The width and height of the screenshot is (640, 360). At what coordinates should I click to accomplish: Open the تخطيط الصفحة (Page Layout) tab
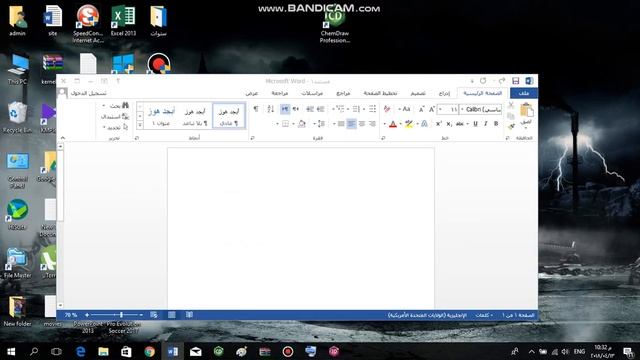(380, 93)
